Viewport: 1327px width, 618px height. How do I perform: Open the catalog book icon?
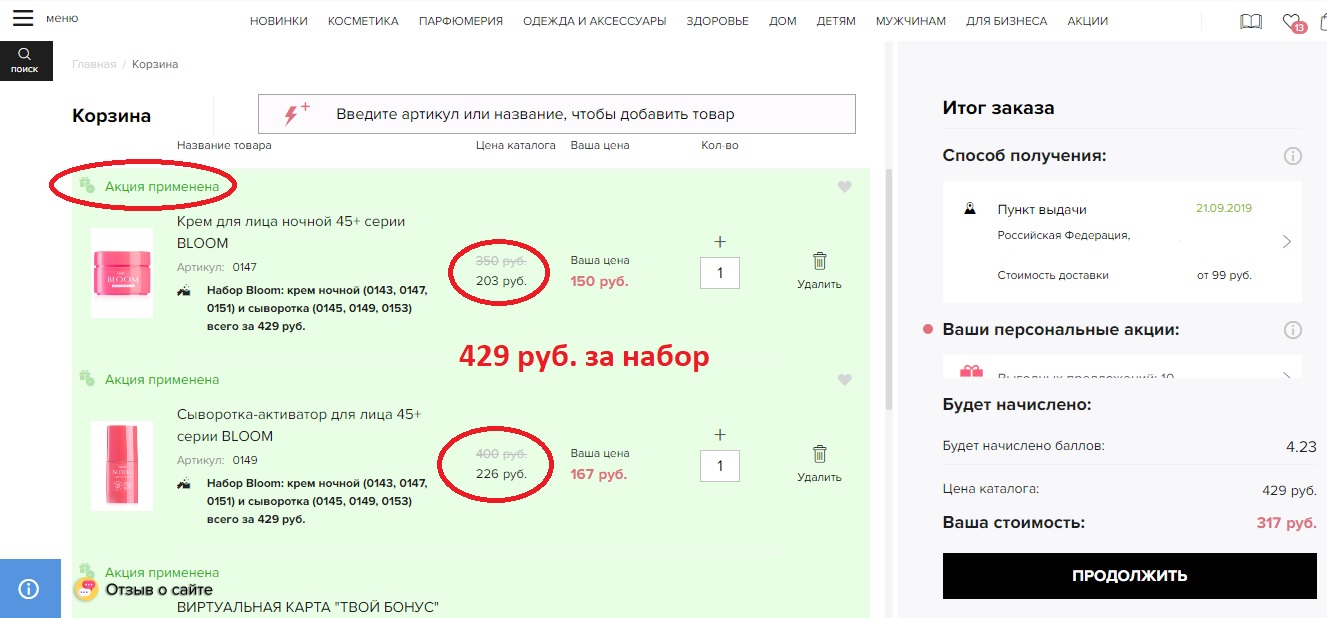click(x=1251, y=21)
